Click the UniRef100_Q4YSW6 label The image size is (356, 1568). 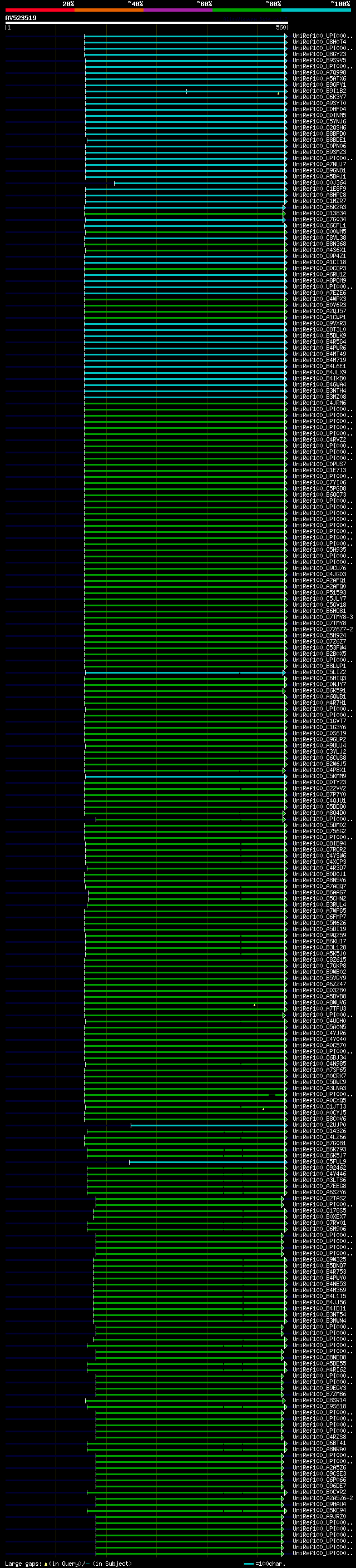point(319,855)
